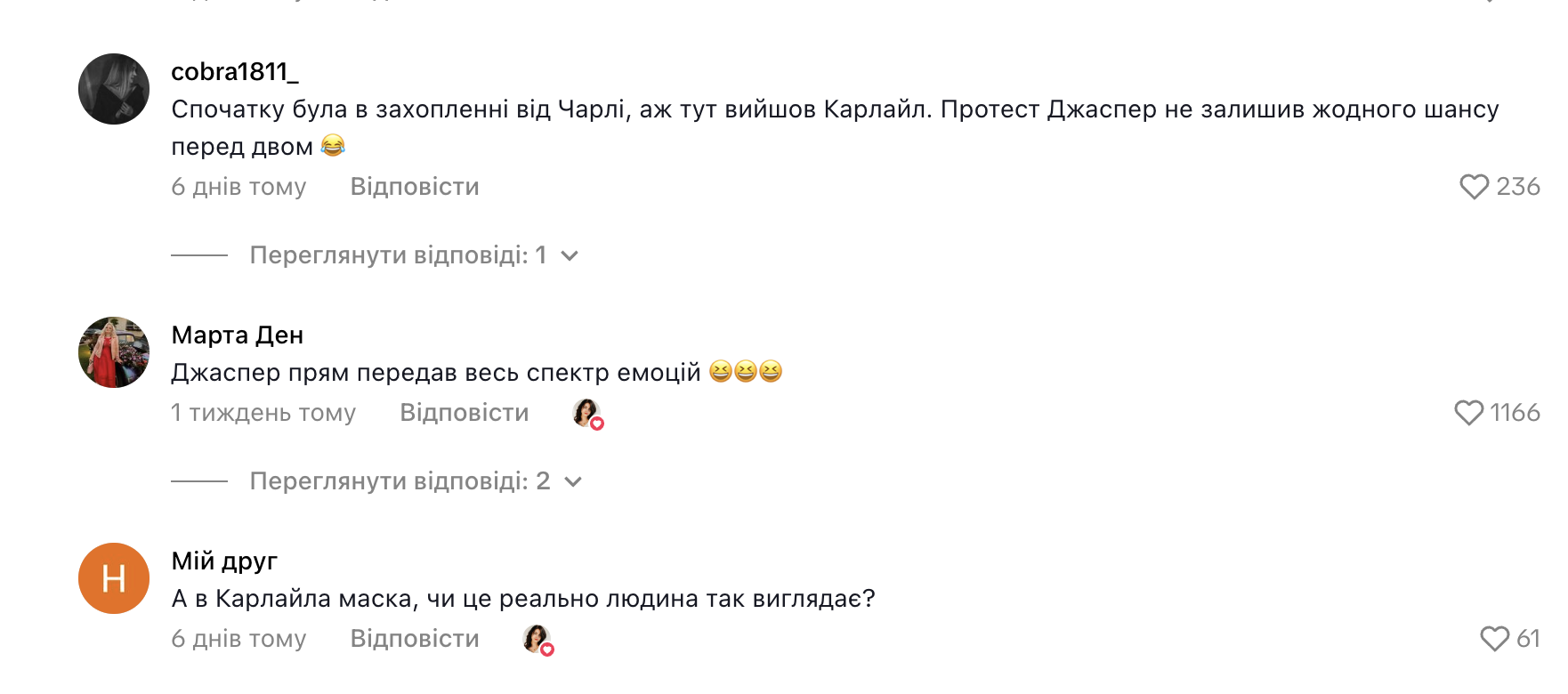
Task: Open cobra1811_ profile avatar
Action: 114,89
